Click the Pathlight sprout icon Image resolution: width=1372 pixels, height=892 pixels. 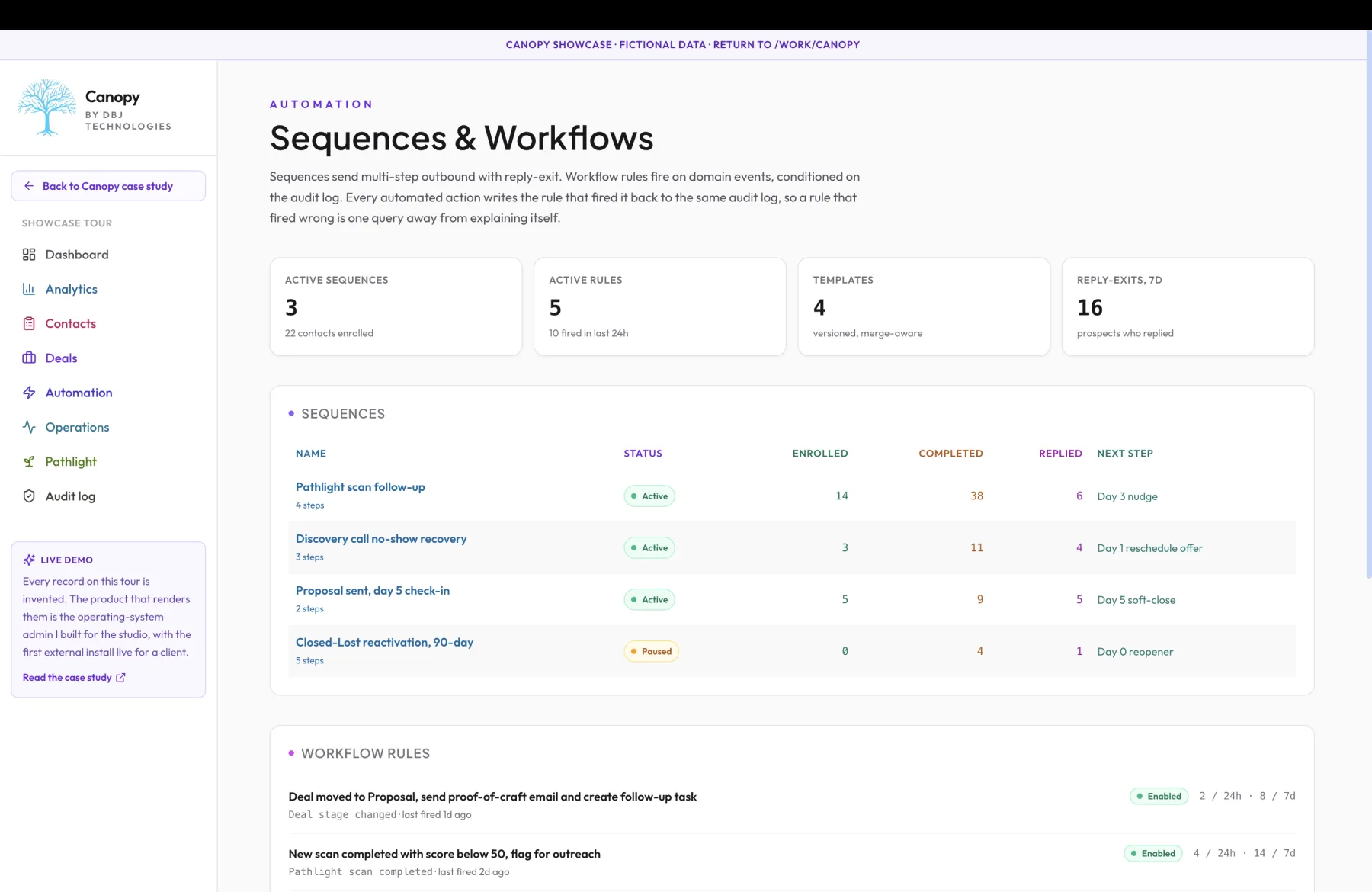(x=29, y=461)
